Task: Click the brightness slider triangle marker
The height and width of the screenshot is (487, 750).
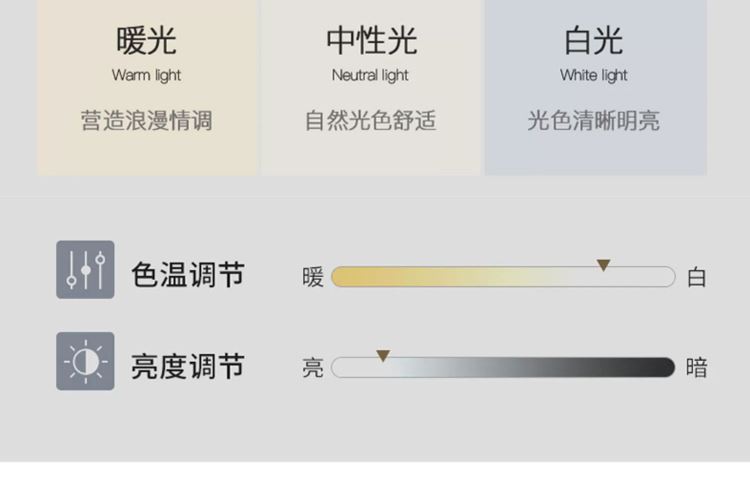Action: tap(383, 356)
